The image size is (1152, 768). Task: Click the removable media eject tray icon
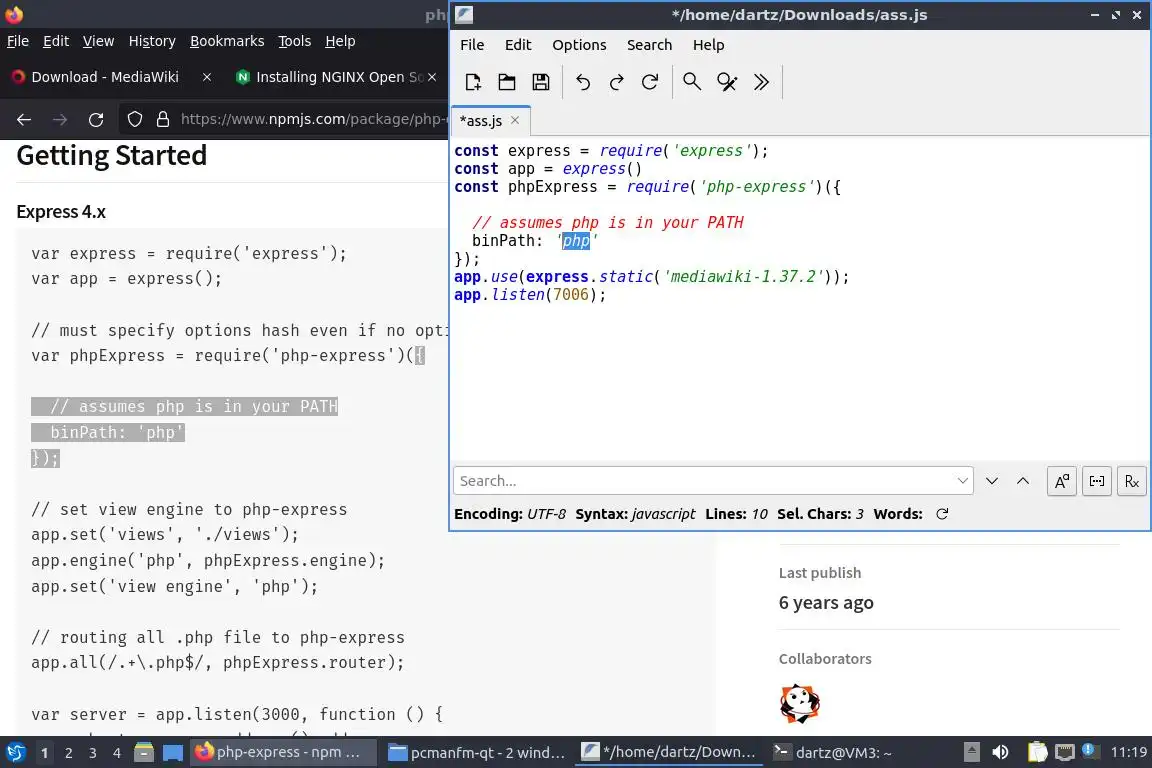[x=971, y=752]
